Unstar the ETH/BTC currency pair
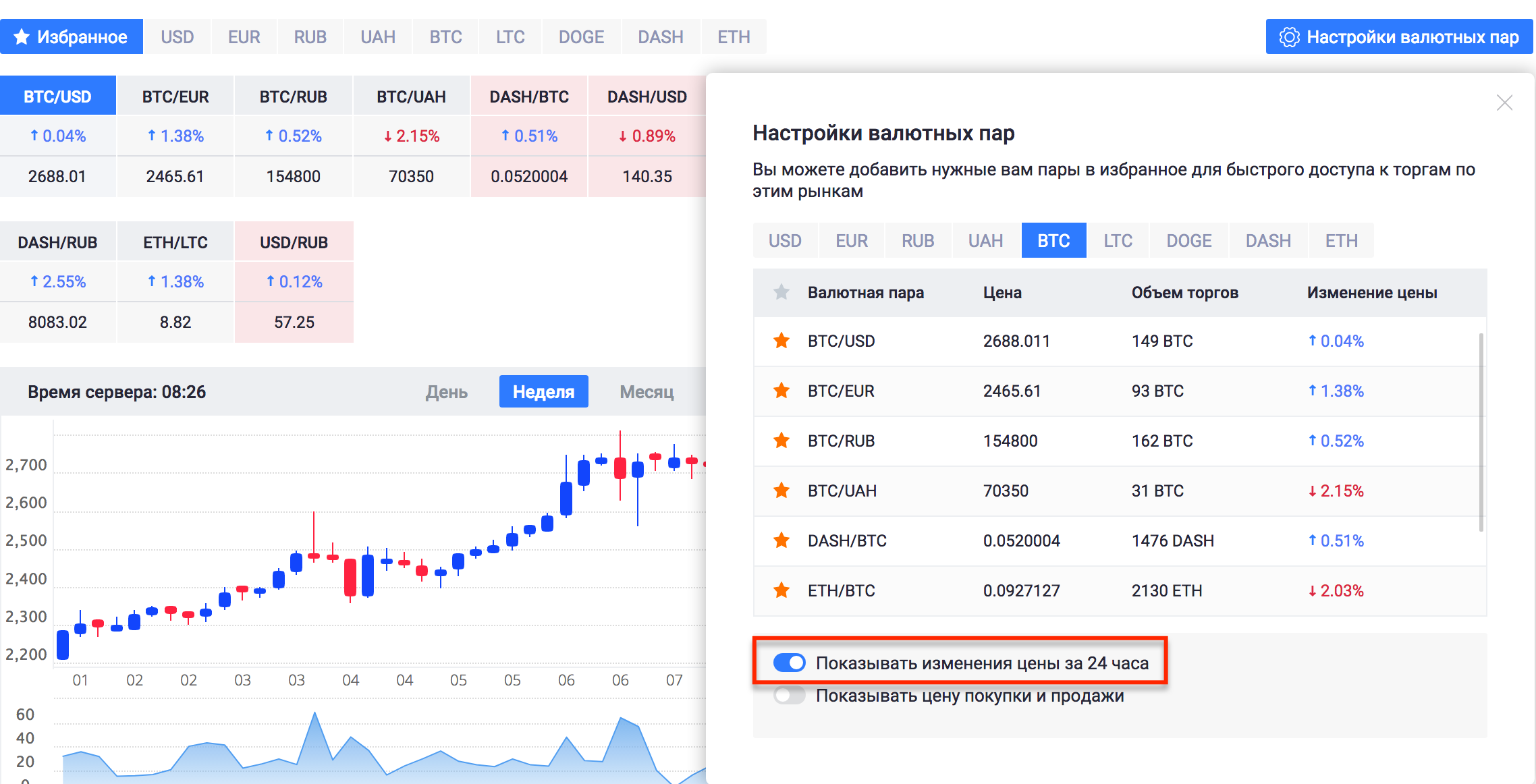The image size is (1536, 784). point(781,590)
